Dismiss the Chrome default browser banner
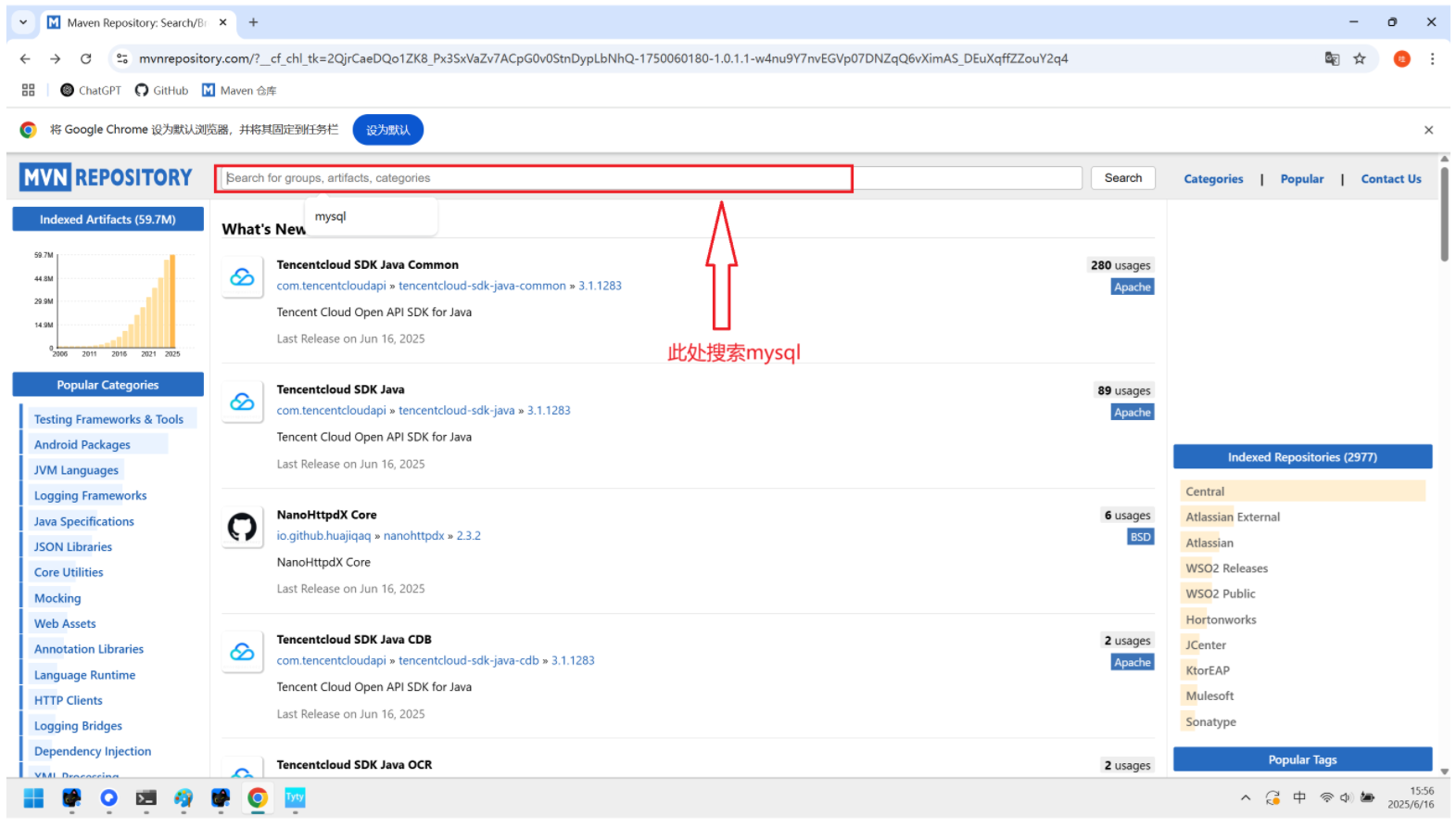Image resolution: width=1456 pixels, height=829 pixels. tap(1428, 130)
